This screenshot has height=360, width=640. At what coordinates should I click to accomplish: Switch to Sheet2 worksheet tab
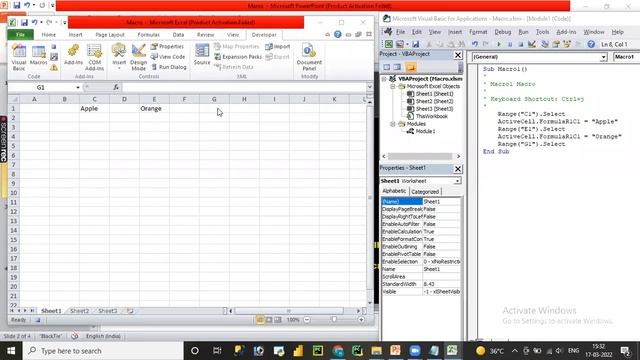click(x=79, y=311)
